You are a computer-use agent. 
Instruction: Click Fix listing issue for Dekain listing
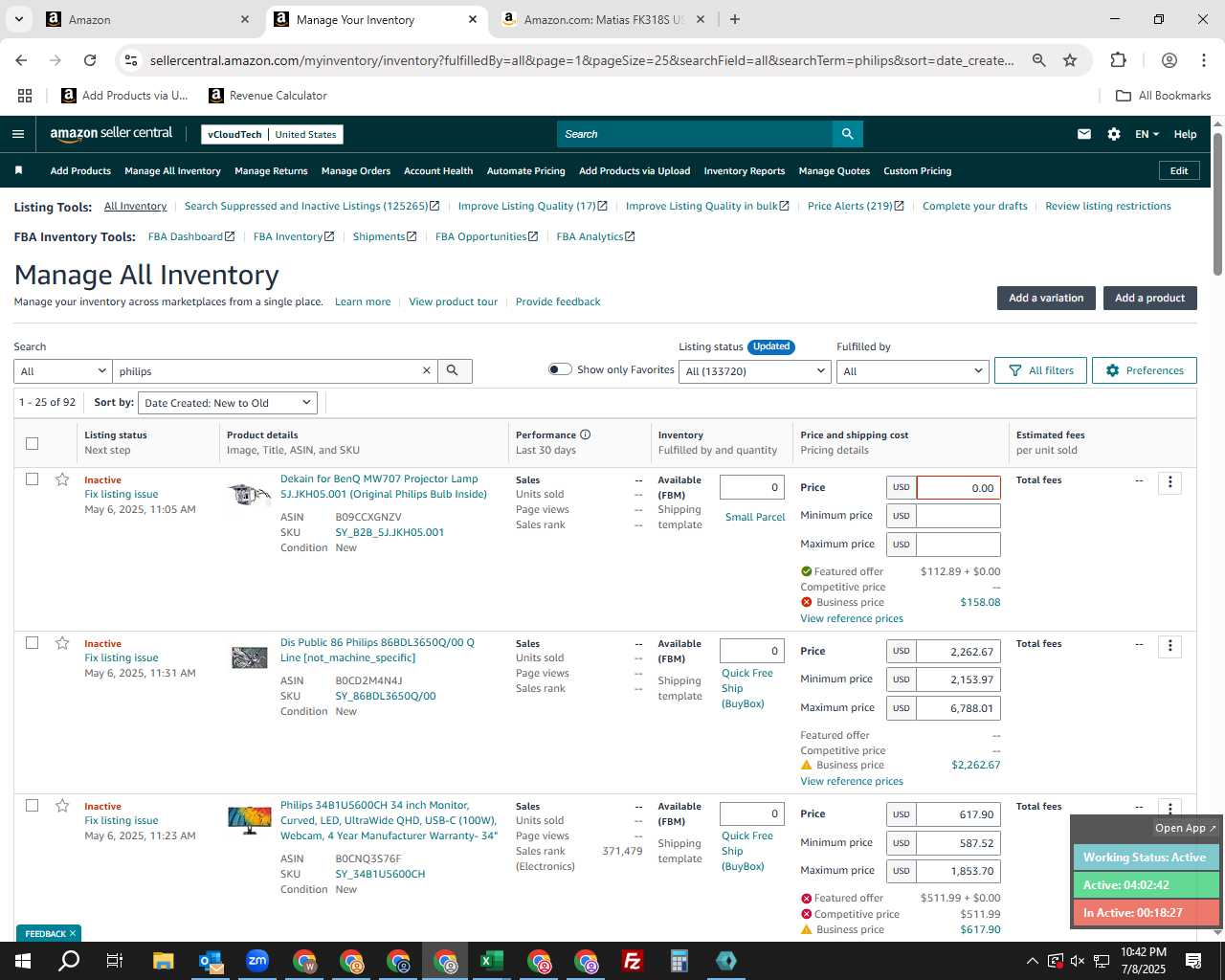(122, 494)
